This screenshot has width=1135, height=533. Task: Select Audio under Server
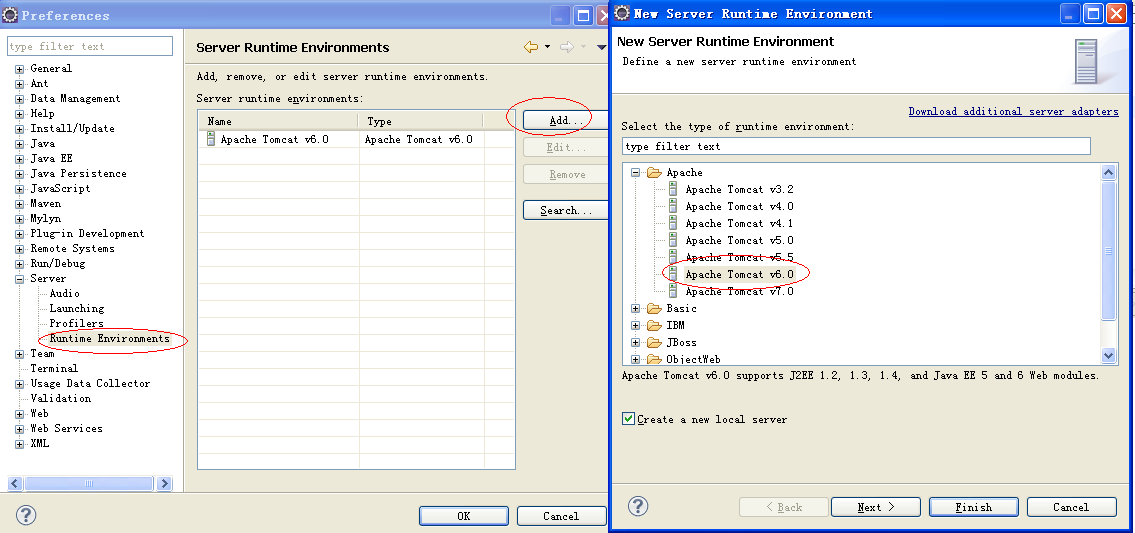tap(64, 293)
